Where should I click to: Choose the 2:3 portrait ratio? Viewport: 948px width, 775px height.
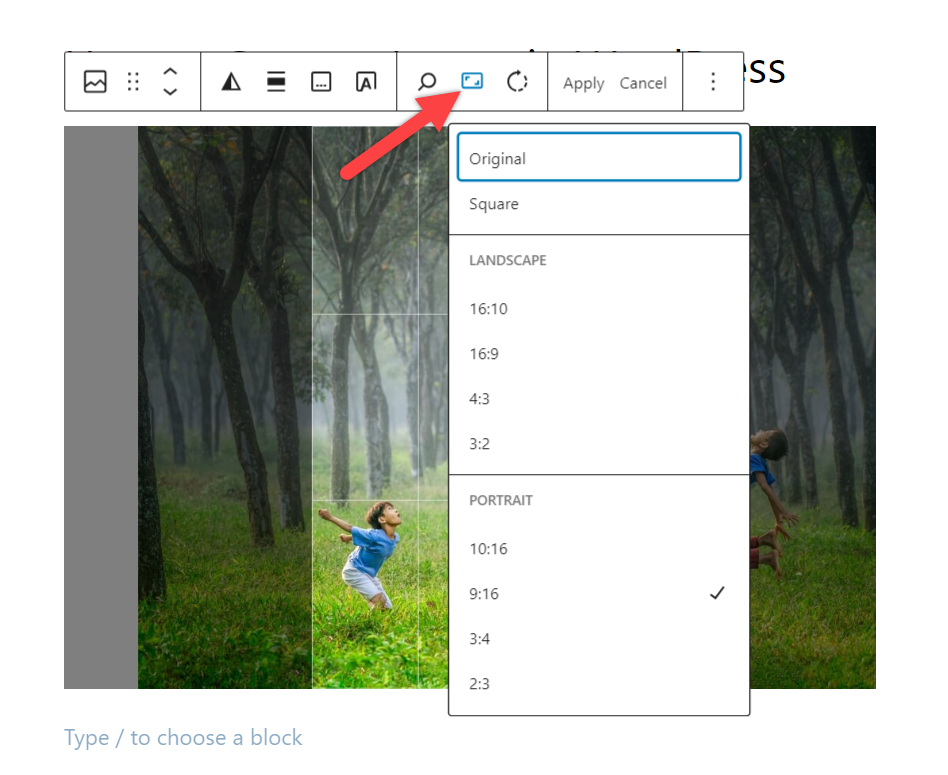599,684
